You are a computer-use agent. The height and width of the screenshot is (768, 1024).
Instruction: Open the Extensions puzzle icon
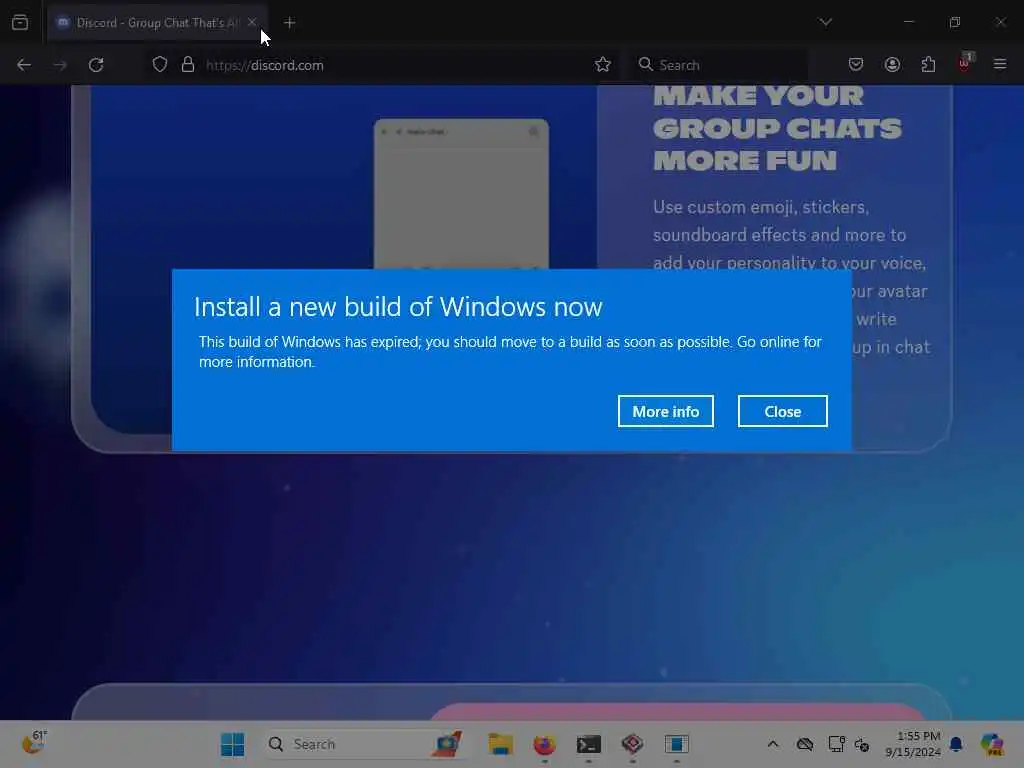pos(928,64)
